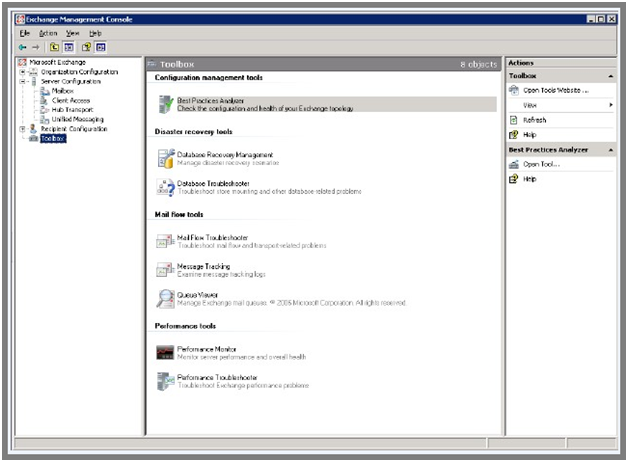Open the File menu
The image size is (628, 462).
coord(25,33)
